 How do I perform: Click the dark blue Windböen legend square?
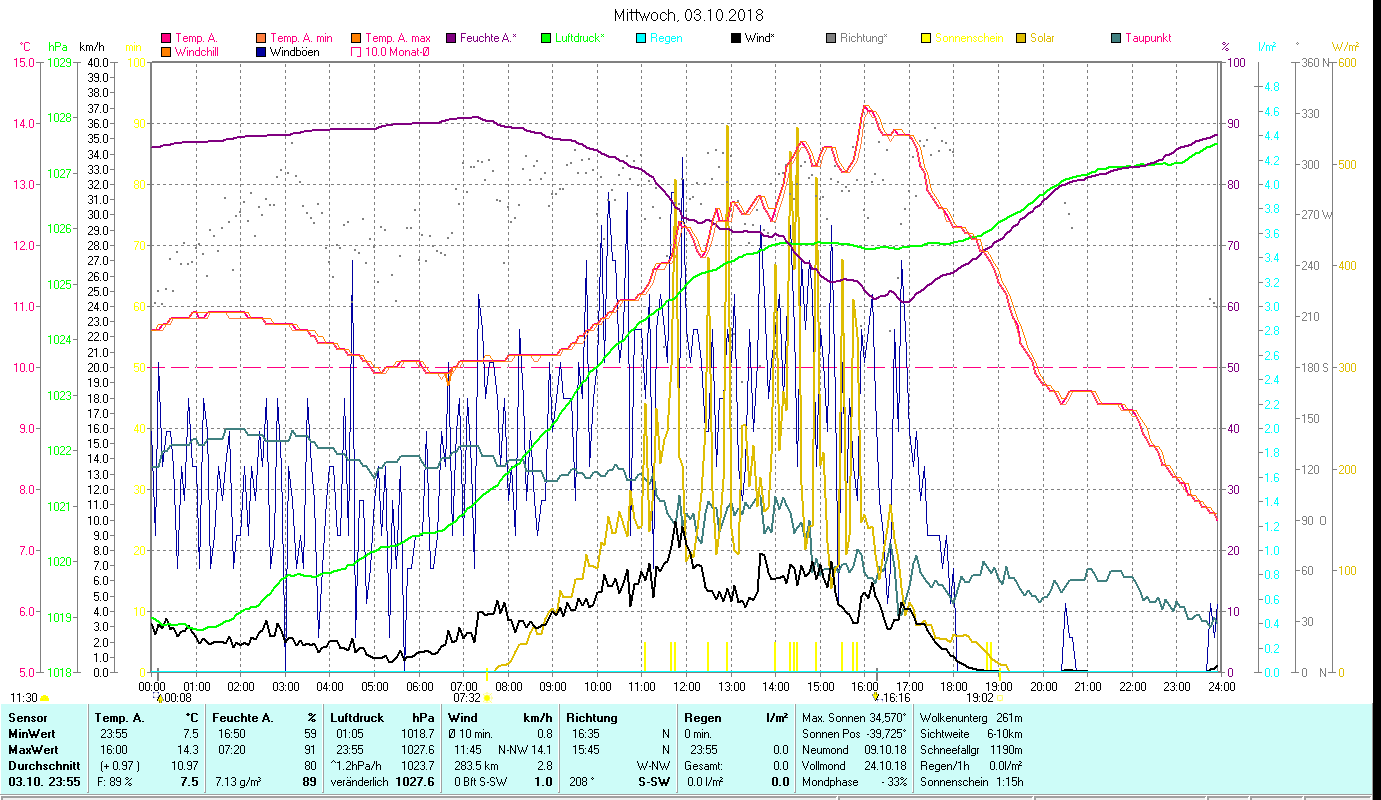[x=261, y=52]
